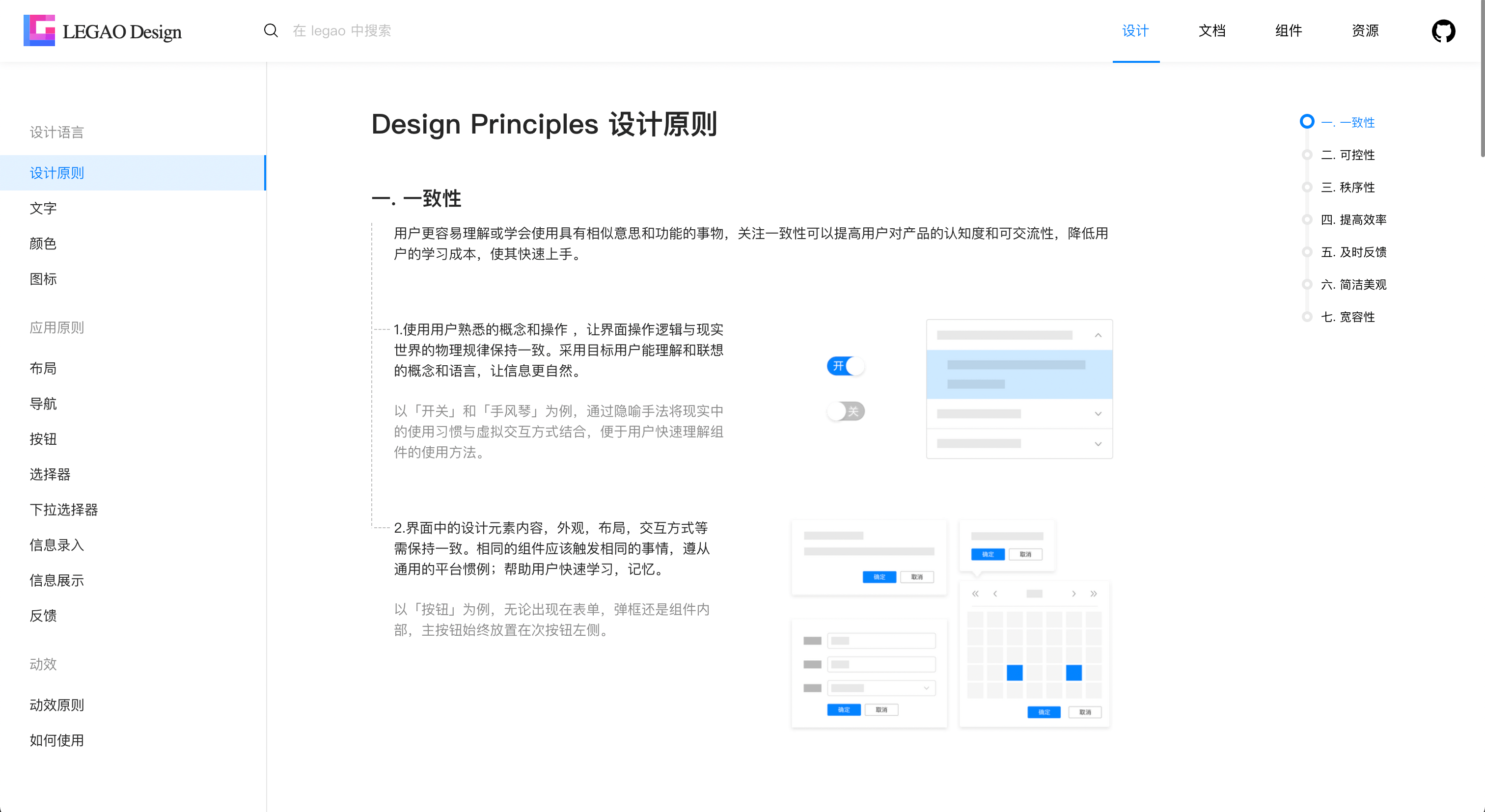The width and height of the screenshot is (1485, 812).
Task: Focus the 在 legao 中搜索 search field
Action: click(342, 30)
